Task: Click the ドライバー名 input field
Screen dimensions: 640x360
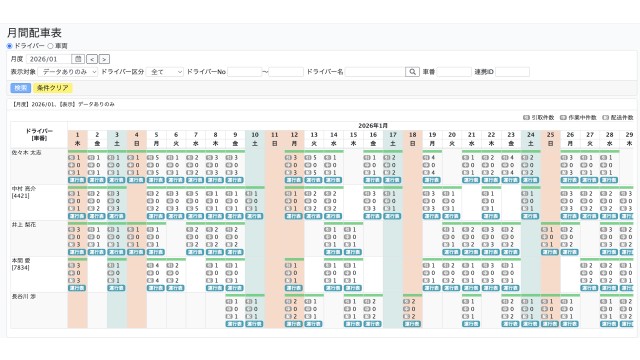Action: click(375, 72)
